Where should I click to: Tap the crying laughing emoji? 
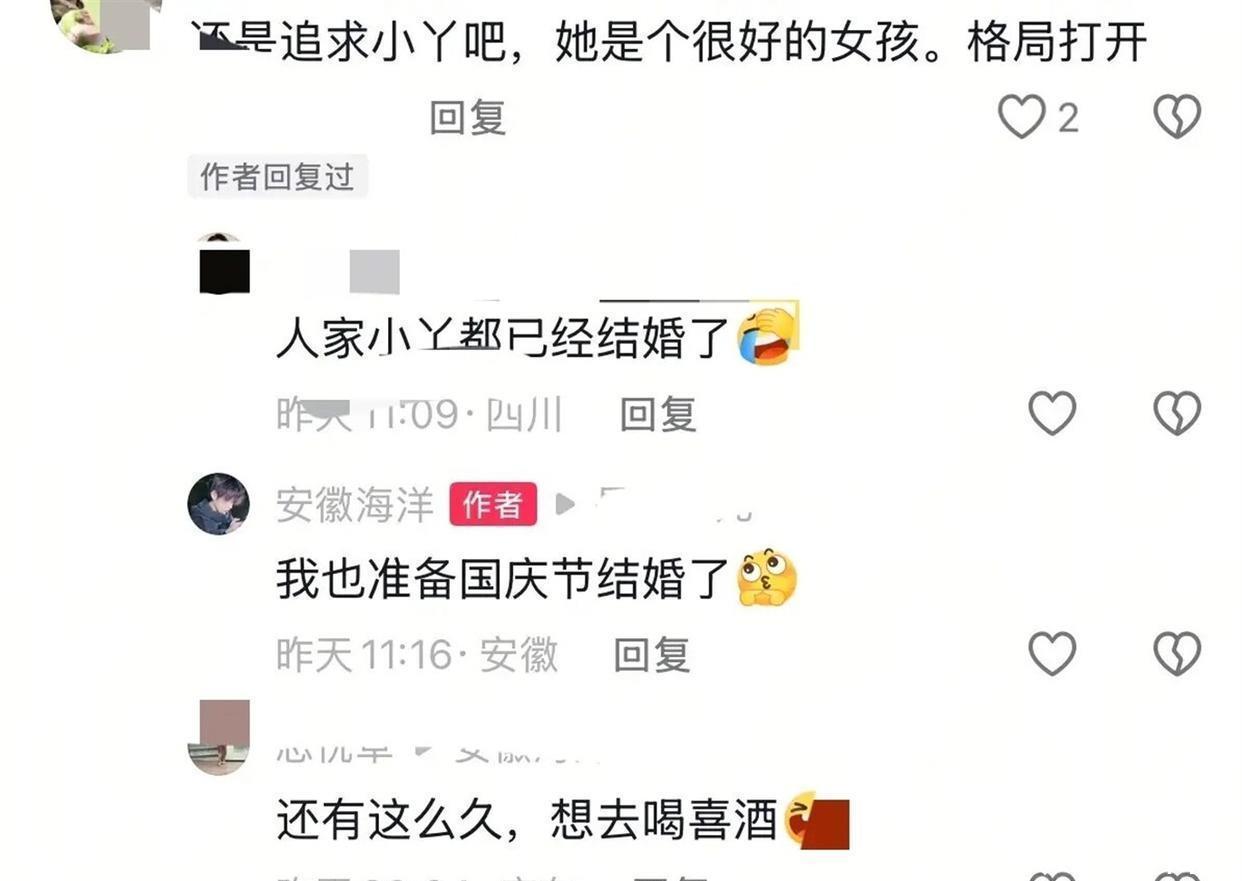[767, 335]
